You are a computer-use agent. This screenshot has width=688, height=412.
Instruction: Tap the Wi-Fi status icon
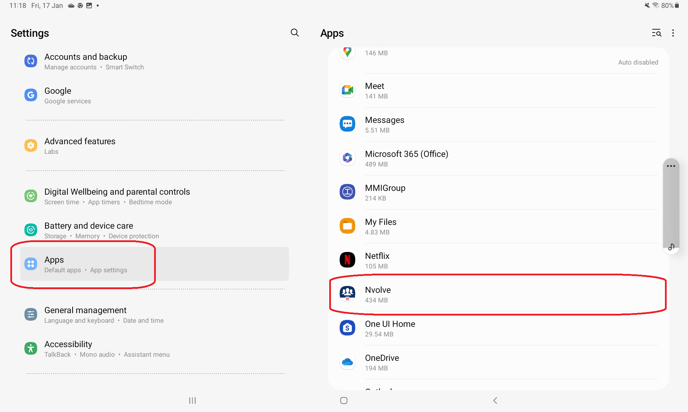656,5
